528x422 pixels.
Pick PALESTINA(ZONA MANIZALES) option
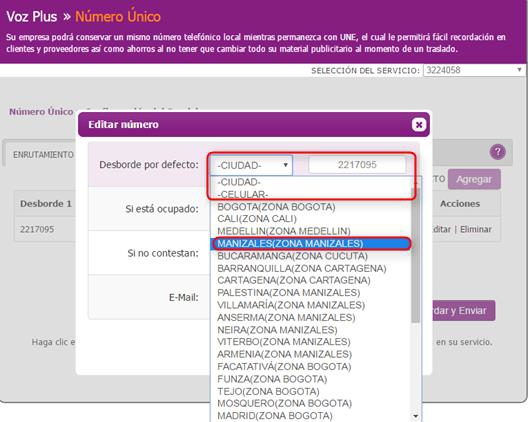pyautogui.click(x=311, y=293)
